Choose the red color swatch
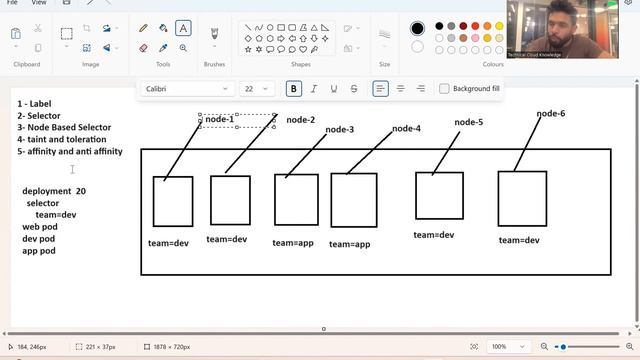 pos(475,26)
